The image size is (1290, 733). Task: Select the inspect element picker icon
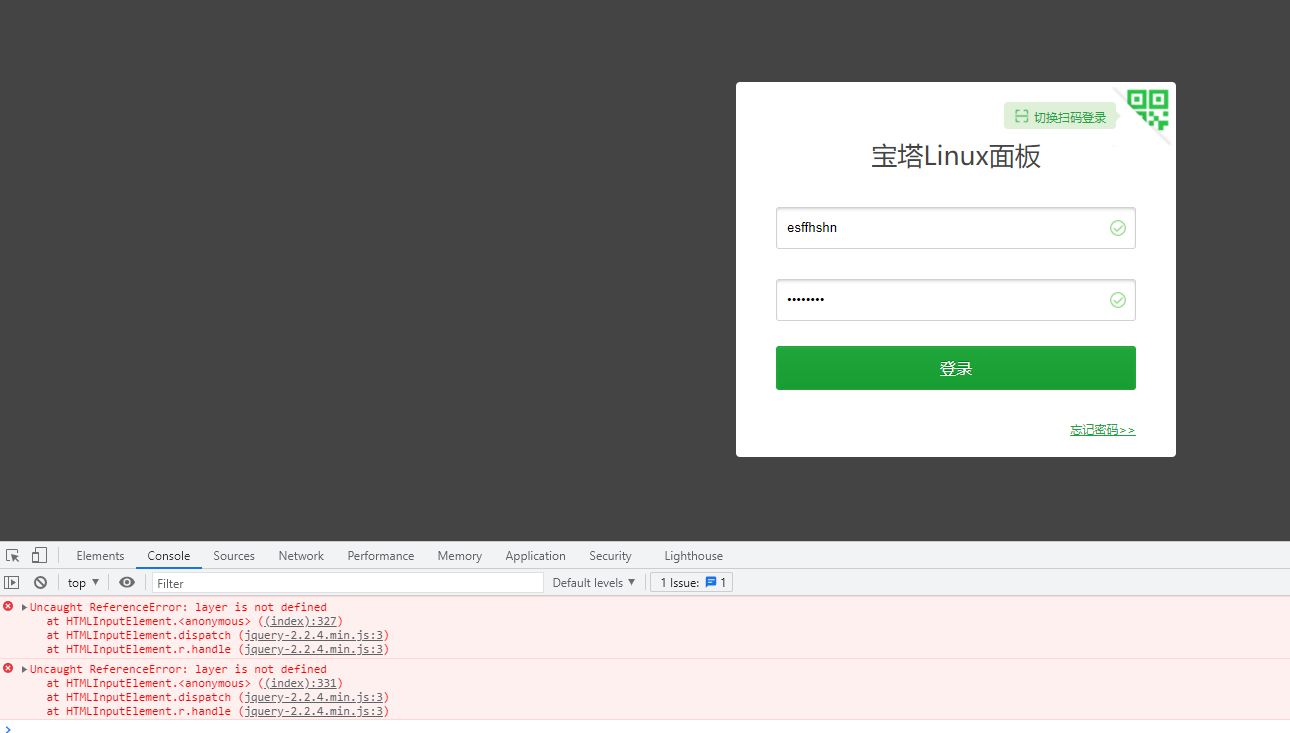tap(13, 556)
